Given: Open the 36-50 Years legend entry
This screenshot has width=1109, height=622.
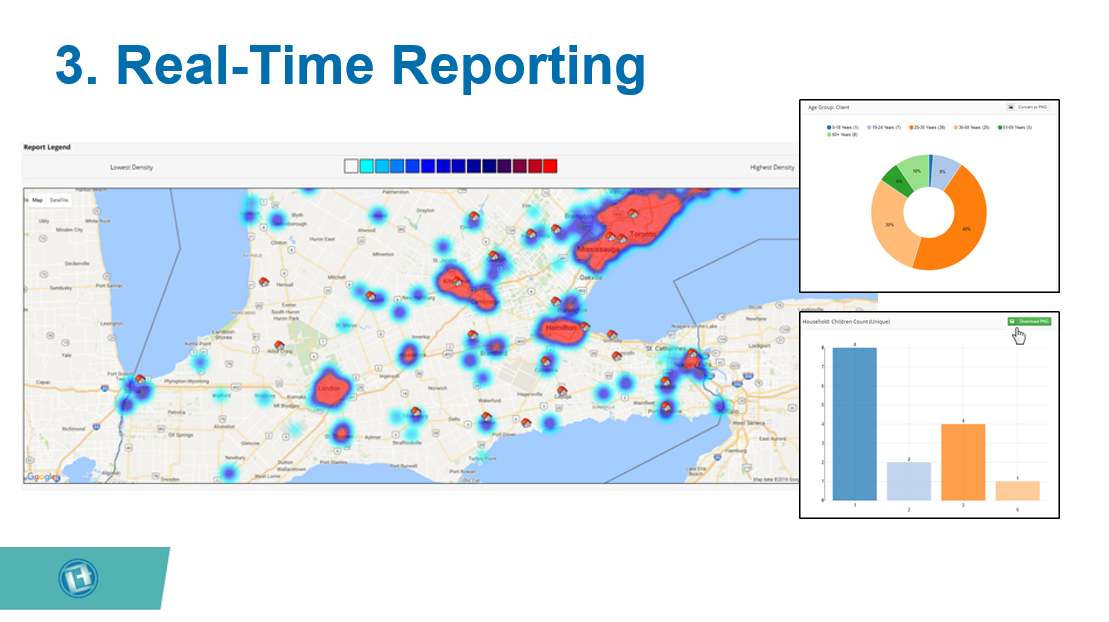Looking at the screenshot, I should (x=971, y=127).
